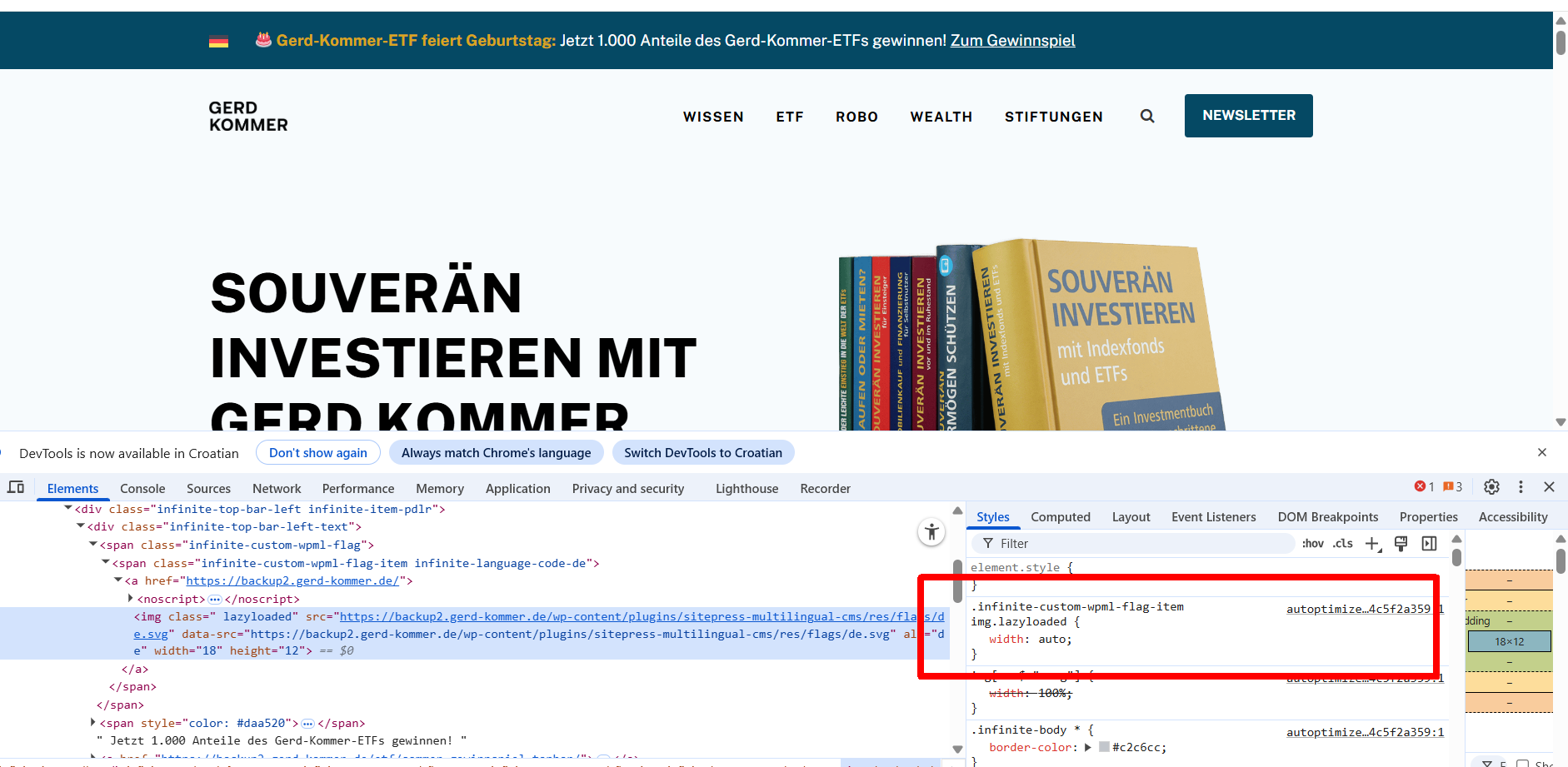Toggle the device toolbar icon in DevTools
The image size is (1568, 767).
(16, 487)
